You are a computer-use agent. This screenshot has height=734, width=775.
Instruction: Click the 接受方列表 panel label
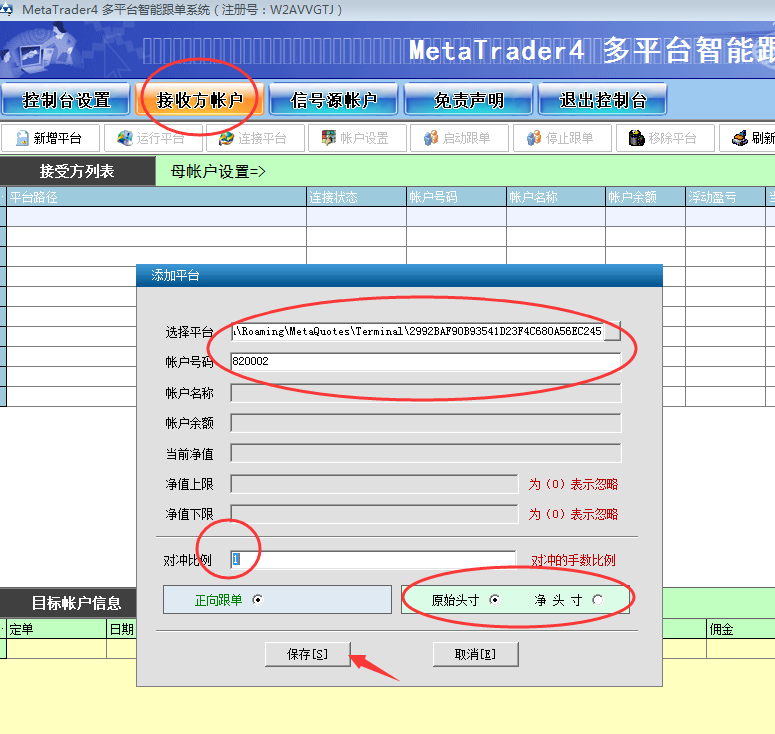tap(77, 171)
